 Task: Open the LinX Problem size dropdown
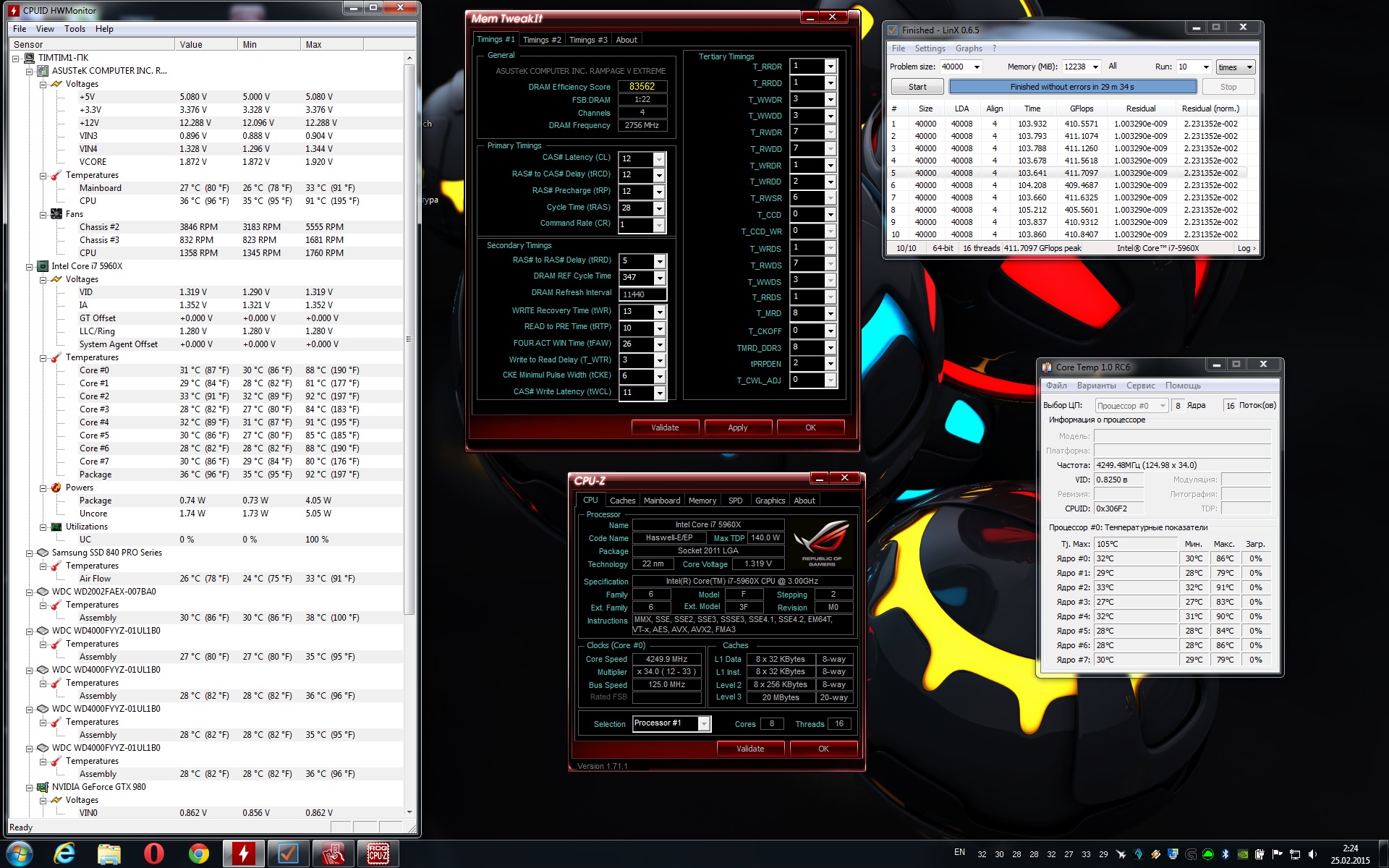click(x=976, y=67)
